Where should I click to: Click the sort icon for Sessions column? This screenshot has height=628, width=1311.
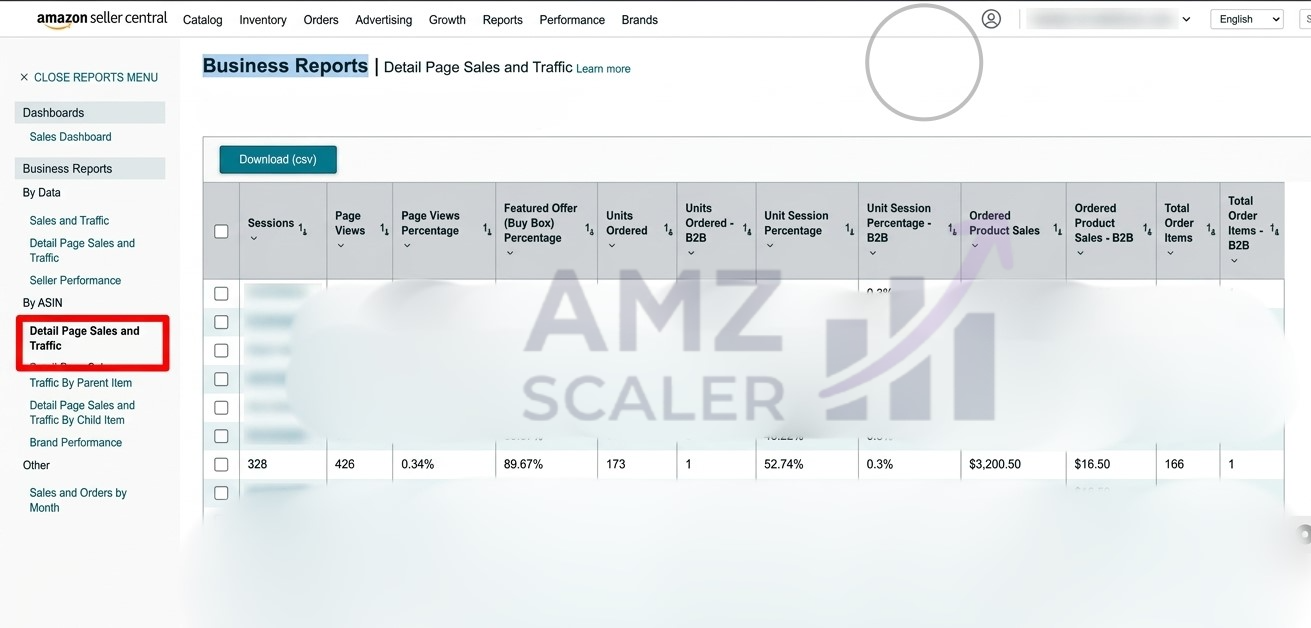tap(303, 230)
